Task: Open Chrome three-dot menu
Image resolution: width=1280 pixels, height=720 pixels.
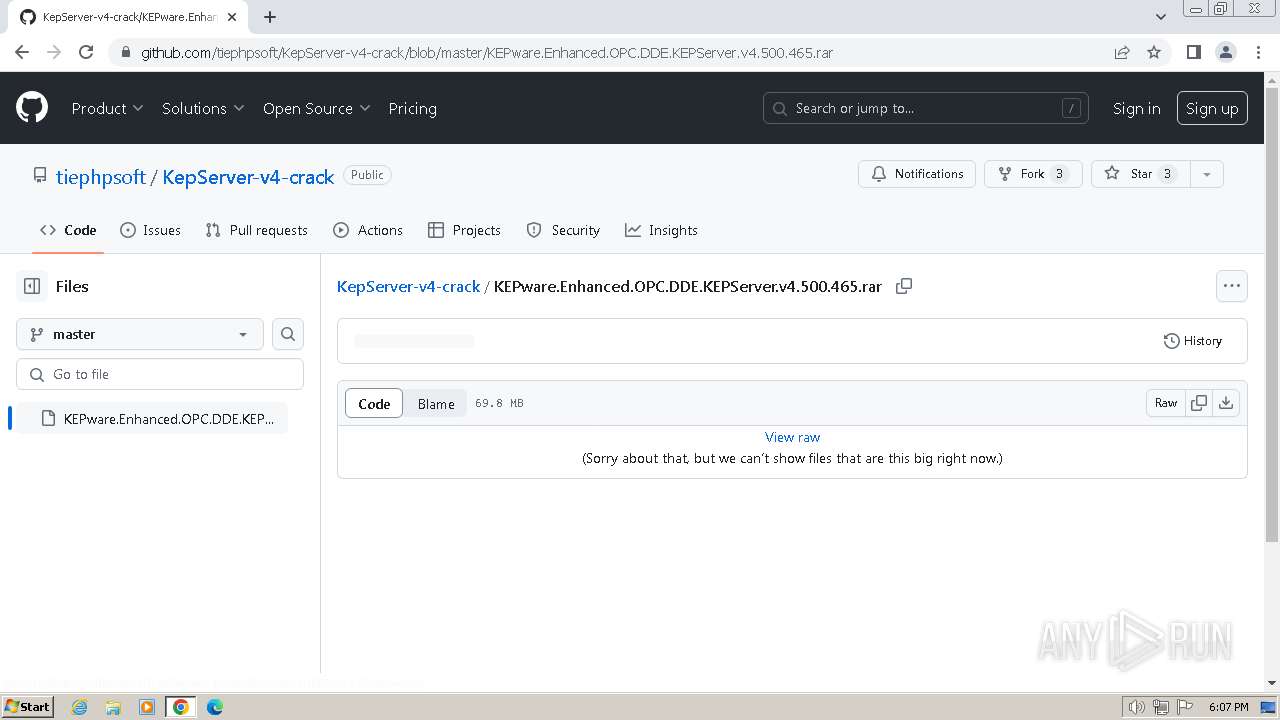Action: (1258, 52)
